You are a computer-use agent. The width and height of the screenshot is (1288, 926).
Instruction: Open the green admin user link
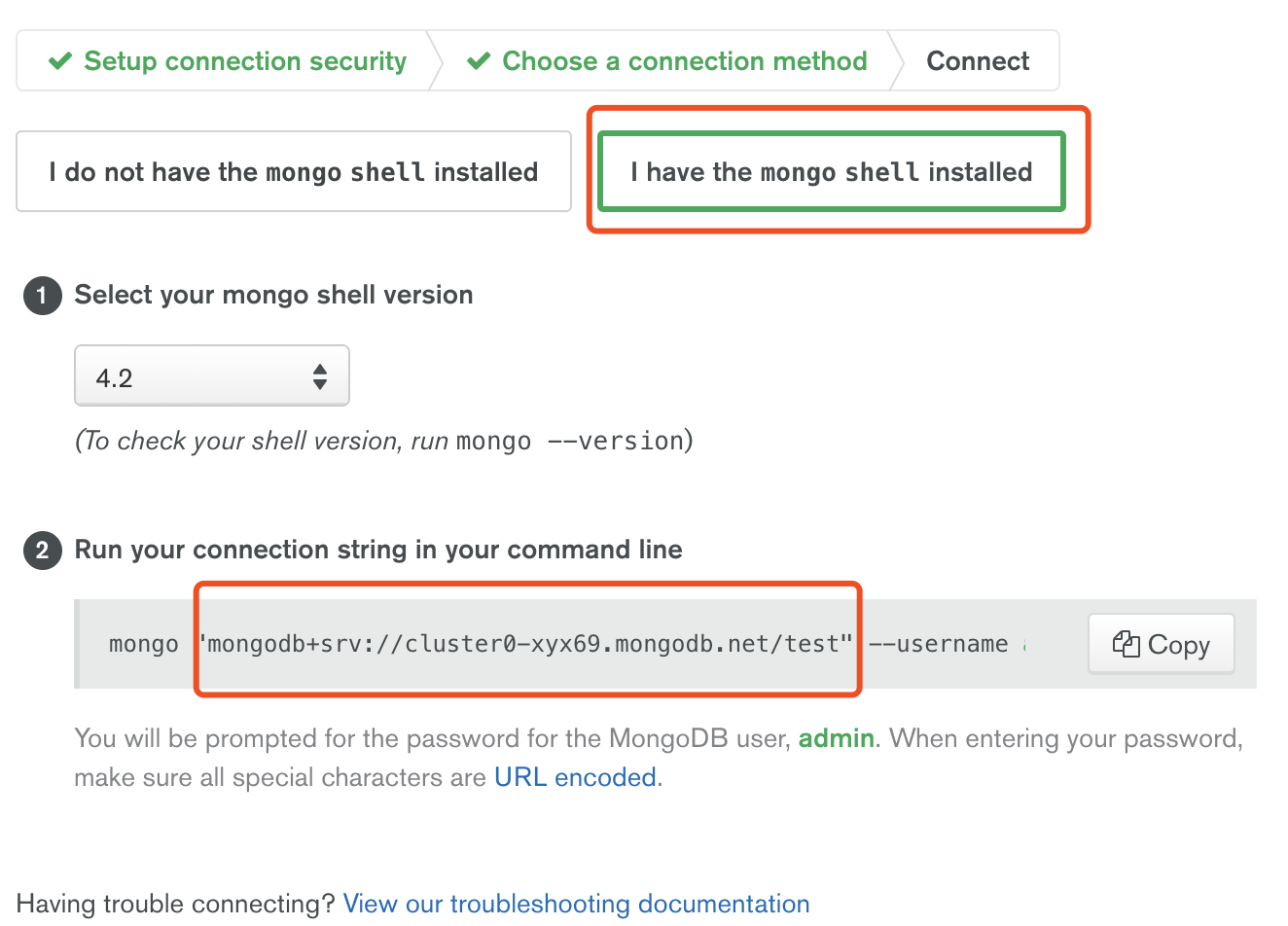click(x=836, y=738)
